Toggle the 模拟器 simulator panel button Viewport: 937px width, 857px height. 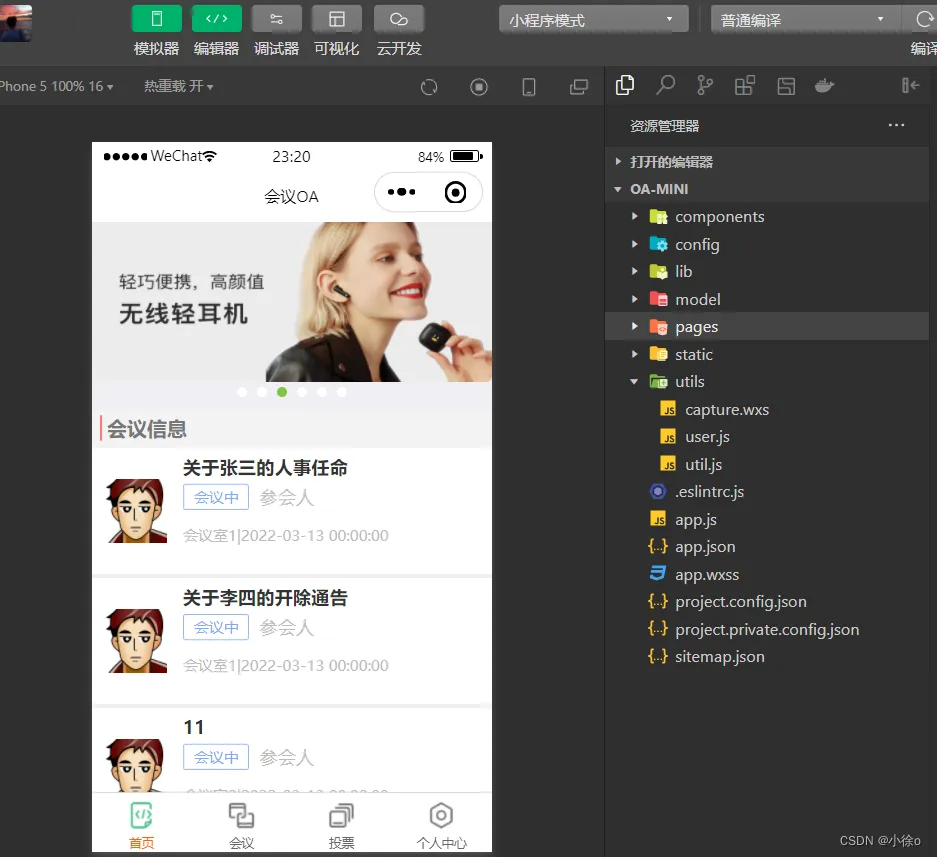157,19
